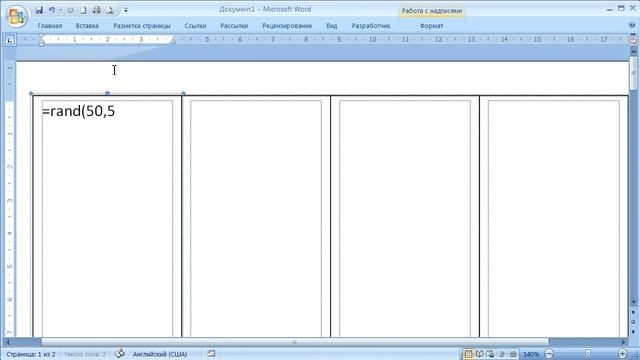Click the right indent marker on ruler
This screenshot has height=360, width=640.
[173, 40]
